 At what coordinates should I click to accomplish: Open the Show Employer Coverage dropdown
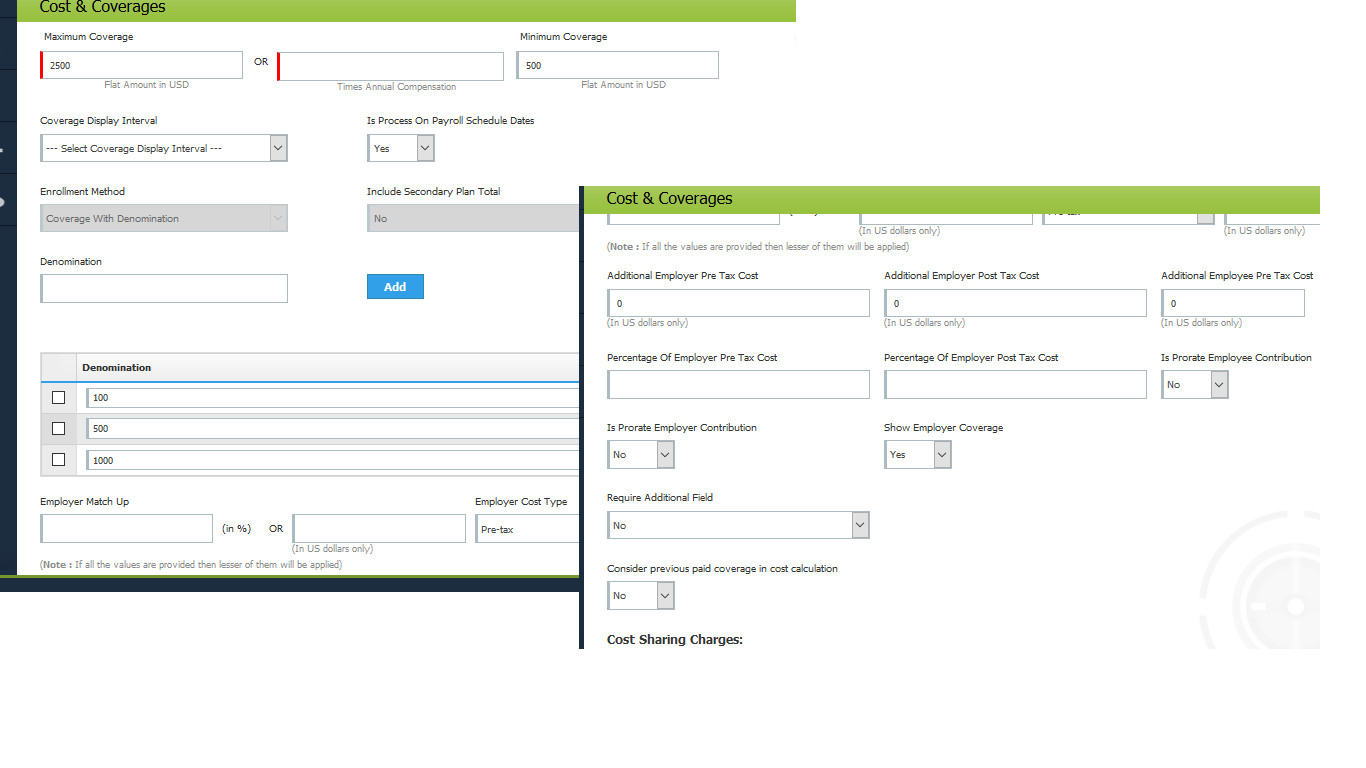pos(917,455)
